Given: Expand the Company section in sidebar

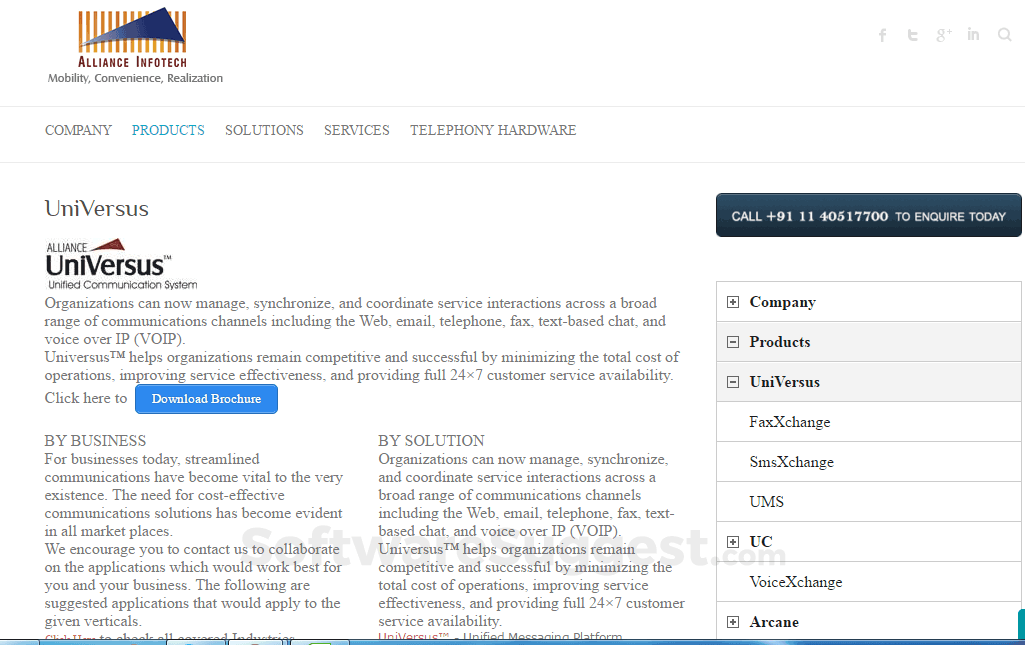Looking at the screenshot, I should 732,301.
